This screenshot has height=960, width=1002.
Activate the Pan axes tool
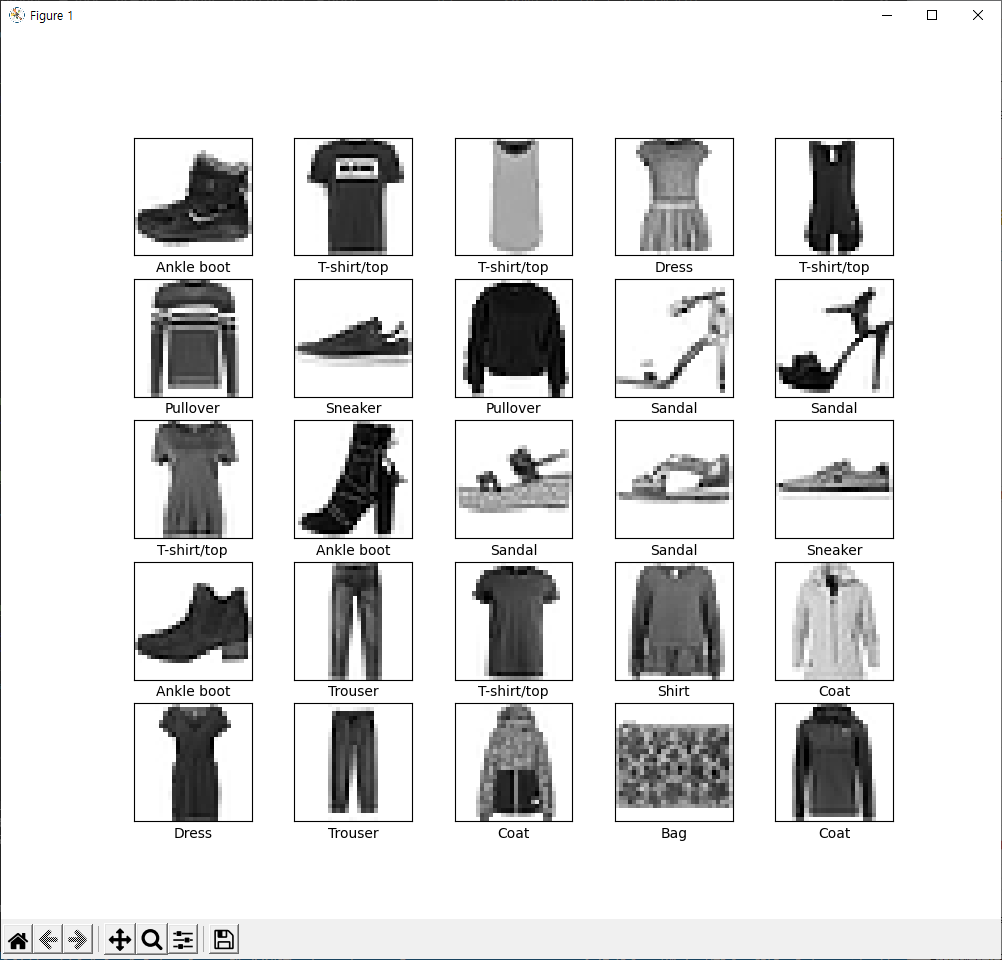click(x=119, y=940)
